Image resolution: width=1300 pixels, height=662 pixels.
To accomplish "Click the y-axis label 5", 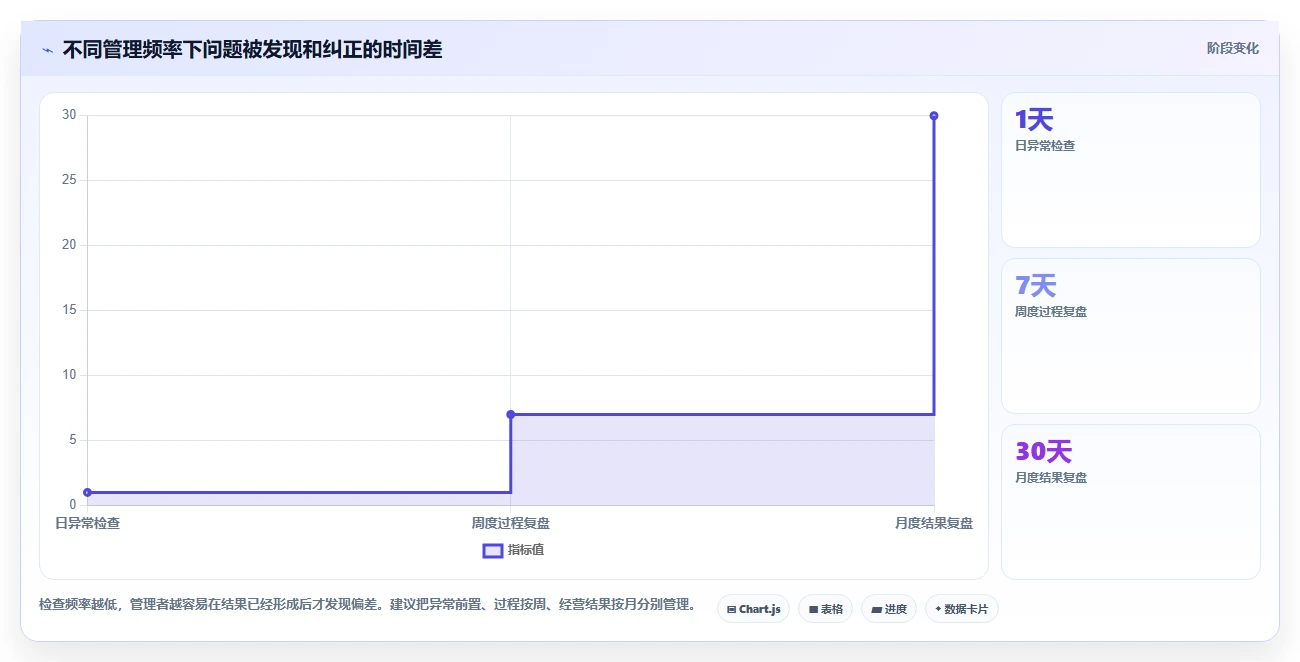I will 73,440.
